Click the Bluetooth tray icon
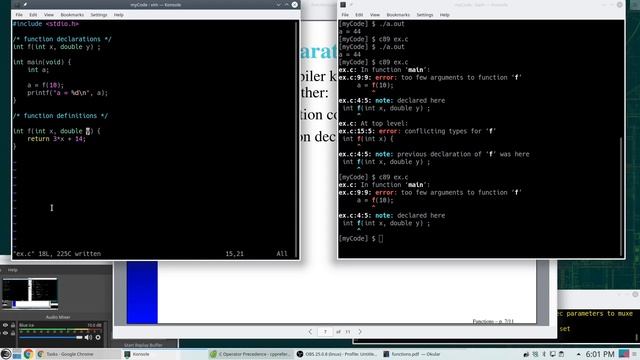The width and height of the screenshot is (640, 360). coord(544,354)
